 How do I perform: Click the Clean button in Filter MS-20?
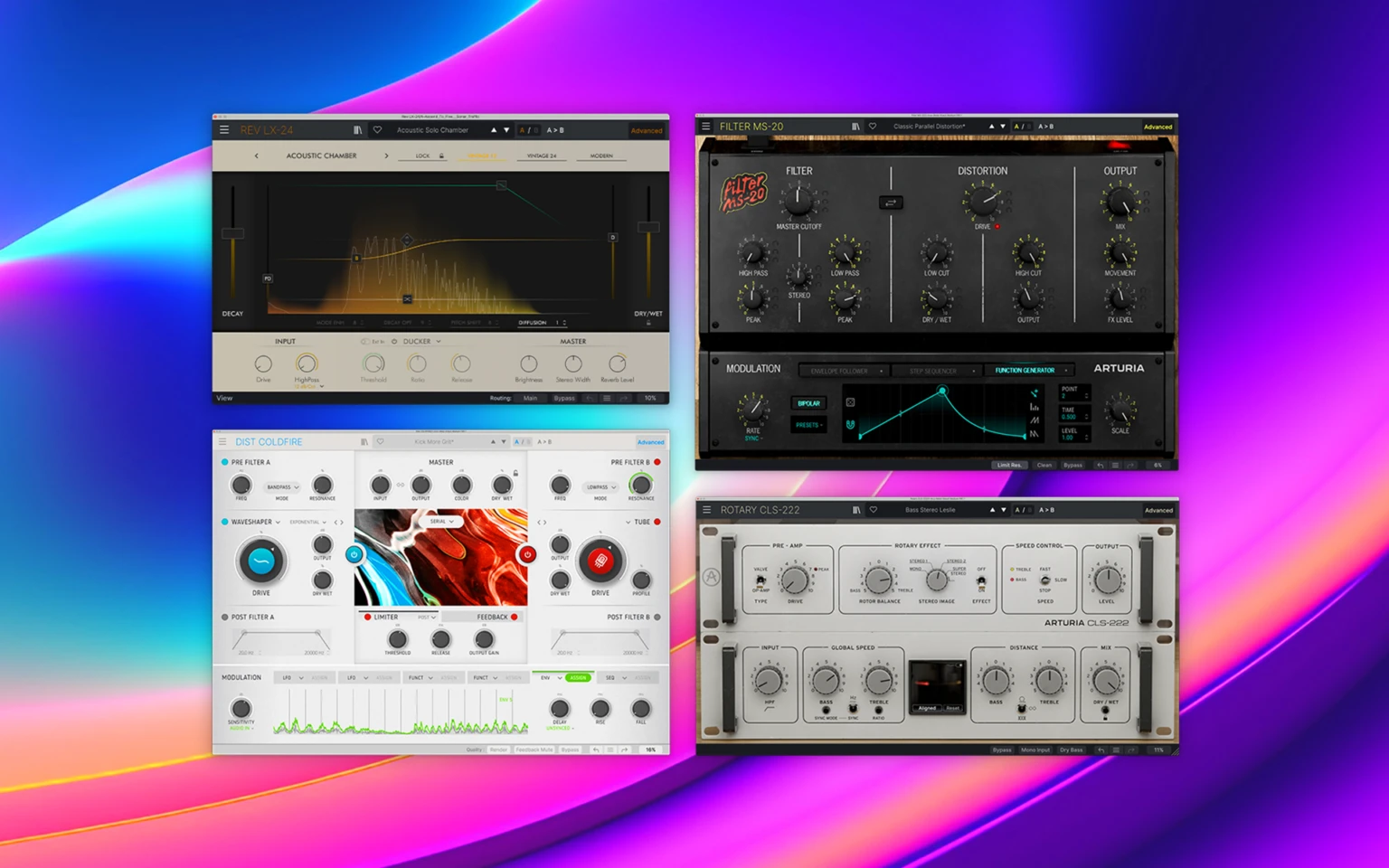pos(1044,465)
